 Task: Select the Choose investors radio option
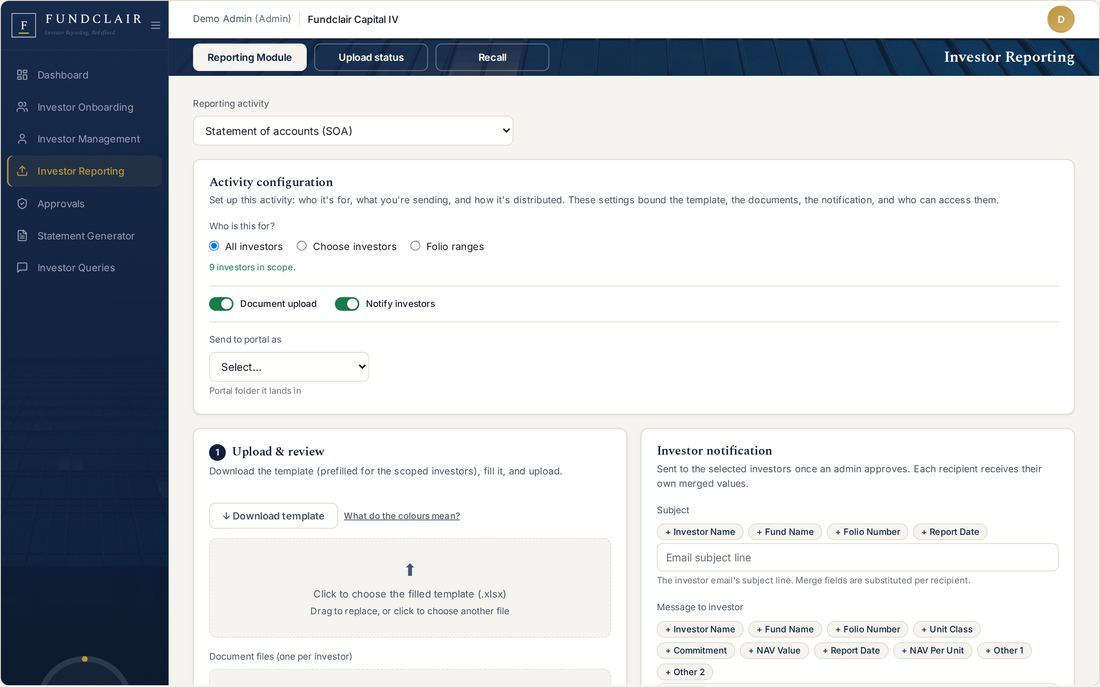[302, 246]
